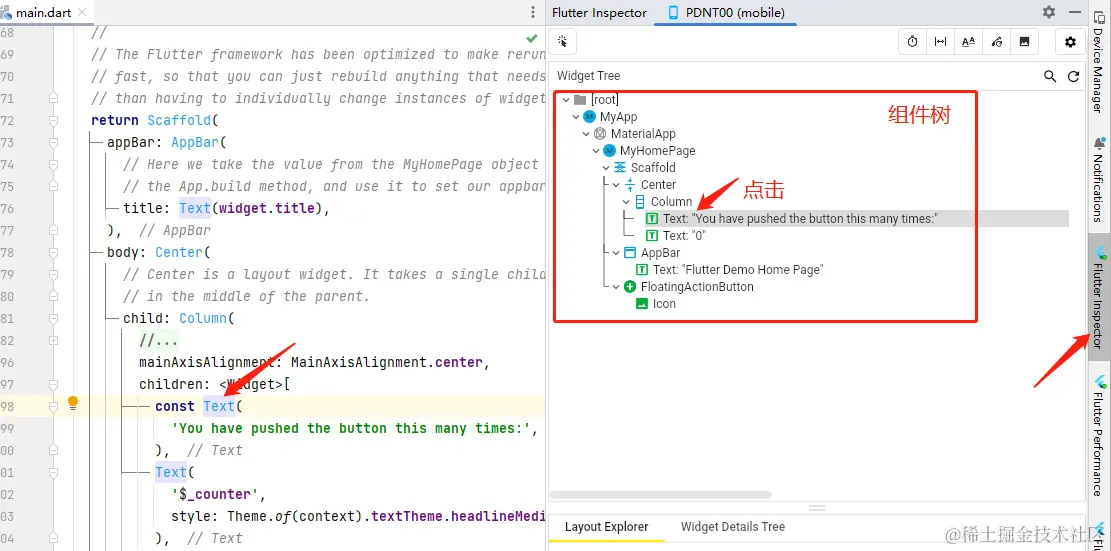Select the PDNT00 (mobile) device tab
Image resolution: width=1111 pixels, height=551 pixels.
pyautogui.click(x=726, y=13)
